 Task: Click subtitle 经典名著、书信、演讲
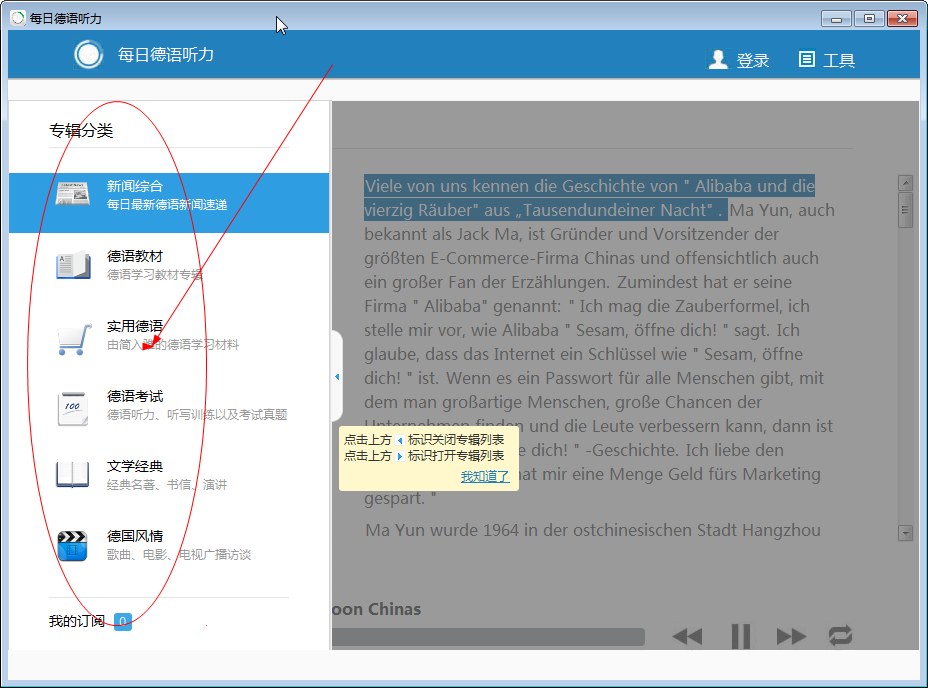167,485
